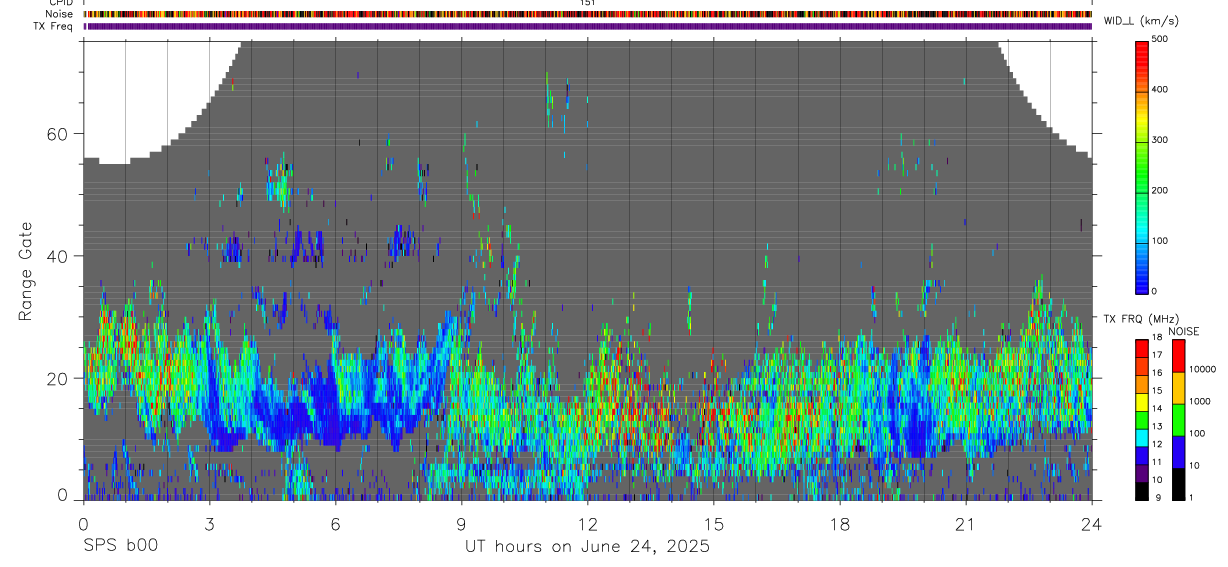Click the 18 label in TX FRQ legend
Viewport: 1228px width, 567px height.
point(1157,339)
